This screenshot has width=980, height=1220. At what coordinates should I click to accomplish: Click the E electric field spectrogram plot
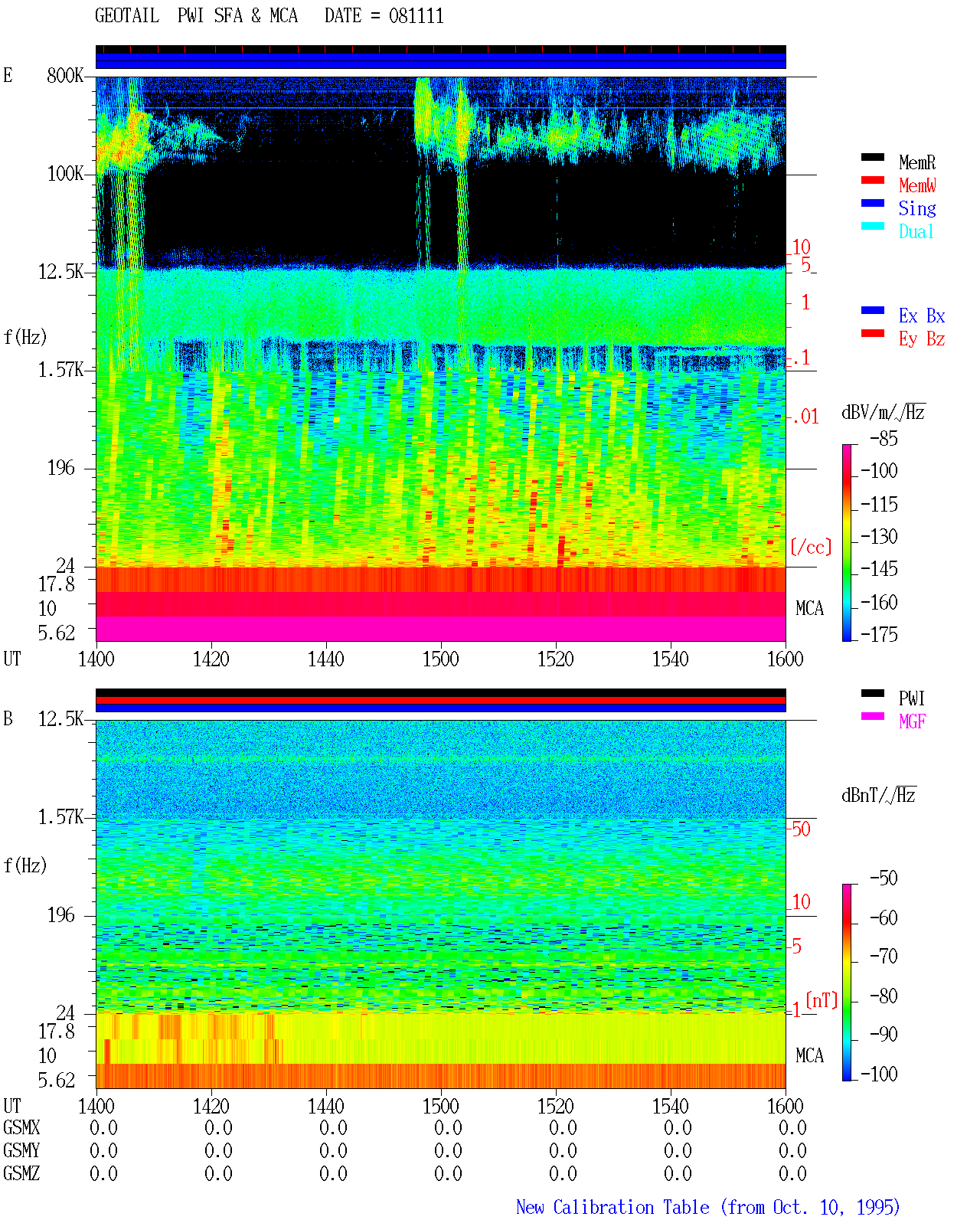tap(440, 358)
